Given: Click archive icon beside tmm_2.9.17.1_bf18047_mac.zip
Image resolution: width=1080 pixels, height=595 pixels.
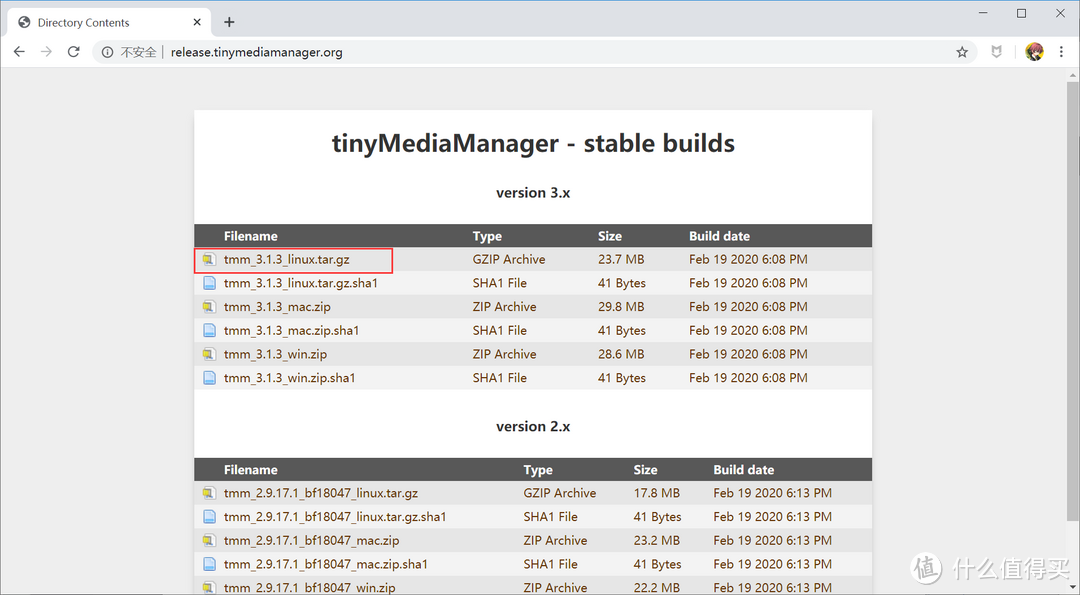Looking at the screenshot, I should pos(209,541).
